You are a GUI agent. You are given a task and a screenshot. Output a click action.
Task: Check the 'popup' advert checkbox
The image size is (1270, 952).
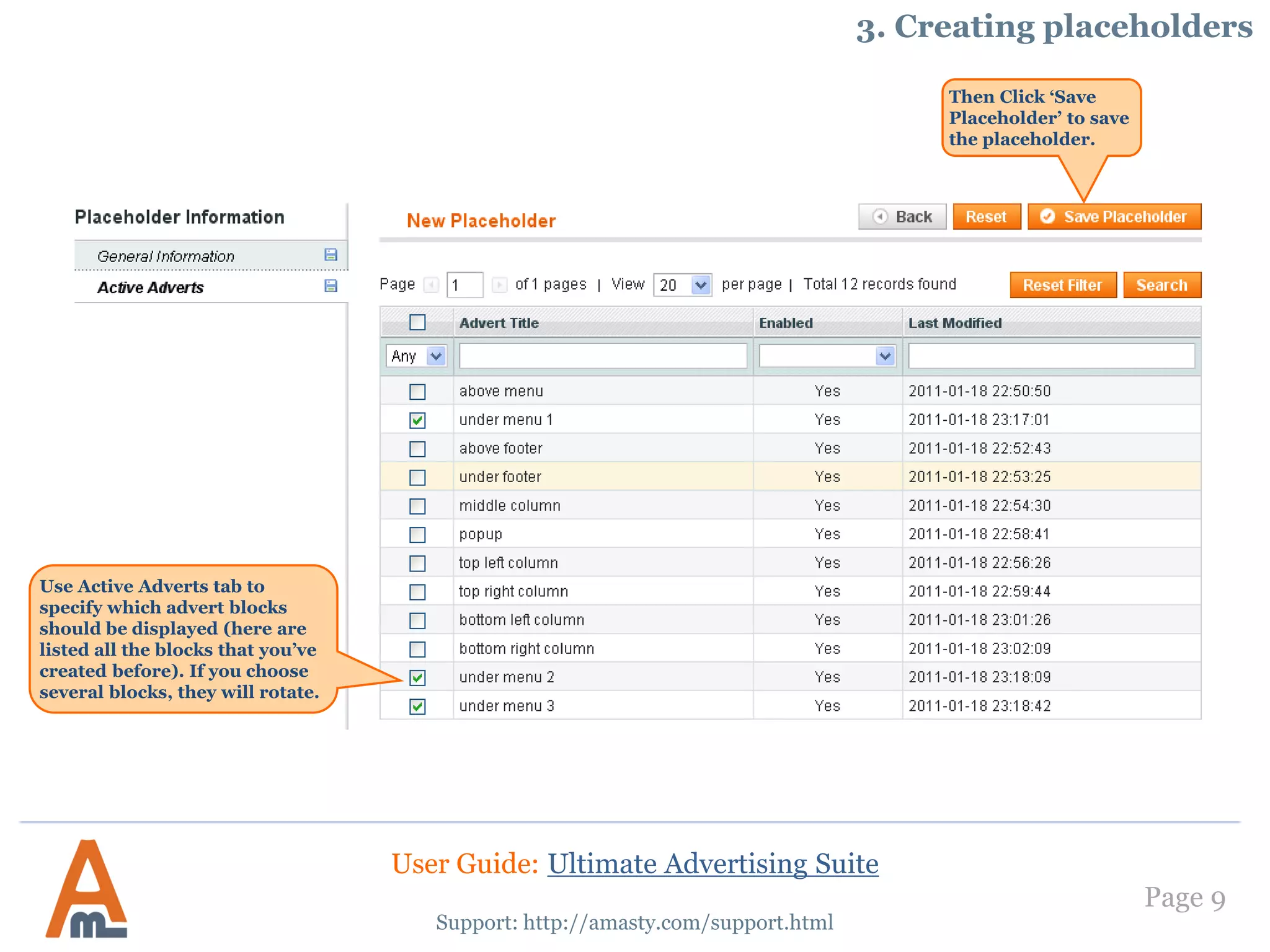[417, 535]
